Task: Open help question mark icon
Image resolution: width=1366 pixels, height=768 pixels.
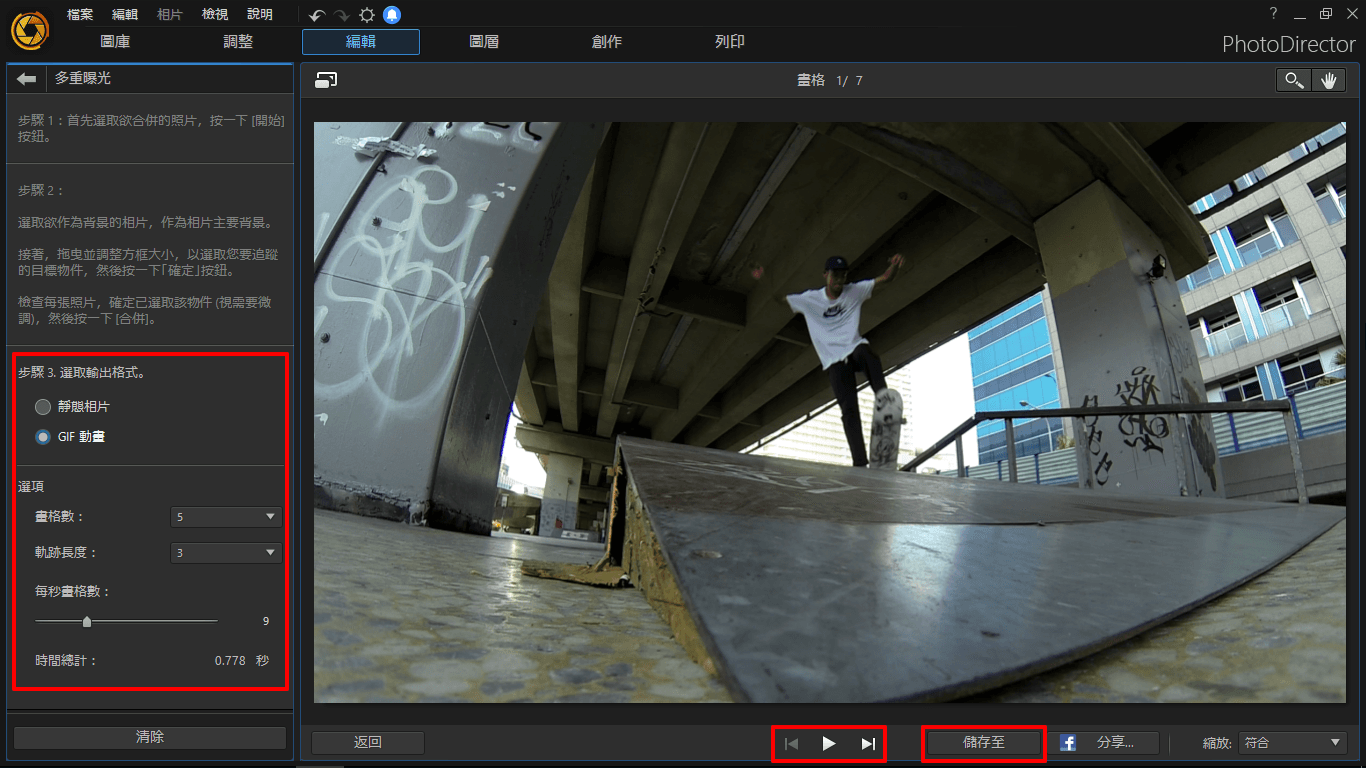Action: pyautogui.click(x=1273, y=13)
